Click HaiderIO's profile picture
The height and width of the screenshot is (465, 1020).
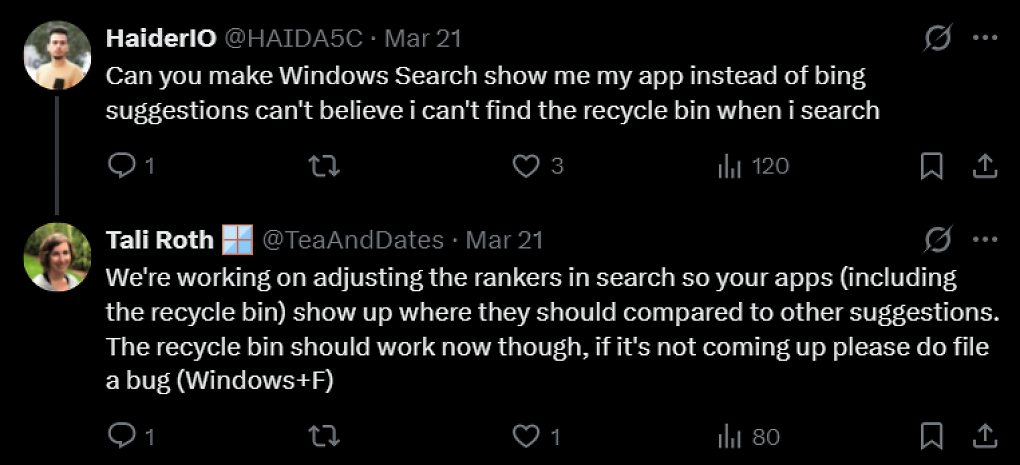[x=57, y=55]
